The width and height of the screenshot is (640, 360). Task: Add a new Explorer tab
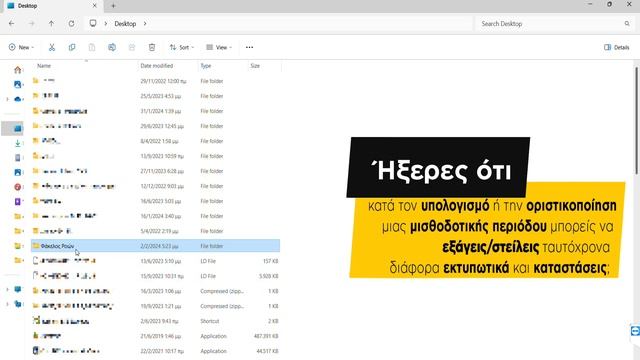click(x=113, y=6)
